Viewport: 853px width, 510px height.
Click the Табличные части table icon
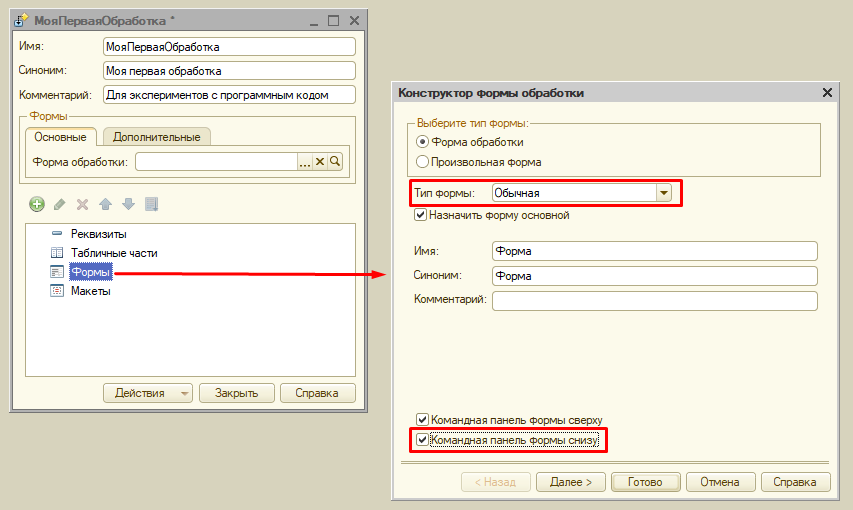57,253
